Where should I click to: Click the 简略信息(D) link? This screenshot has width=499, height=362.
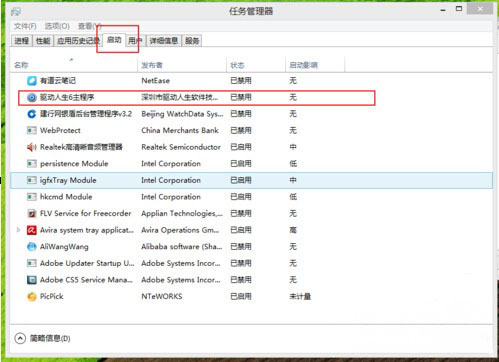tap(50, 339)
